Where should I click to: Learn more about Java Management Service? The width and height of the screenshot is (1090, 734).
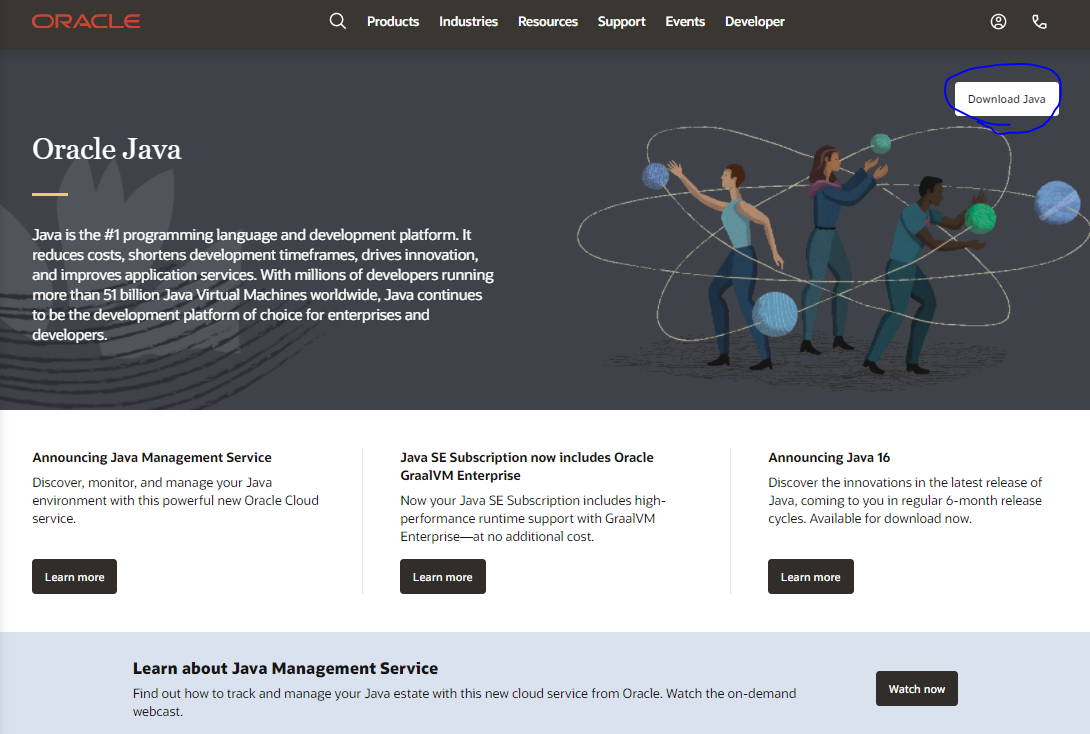pyautogui.click(x=74, y=576)
